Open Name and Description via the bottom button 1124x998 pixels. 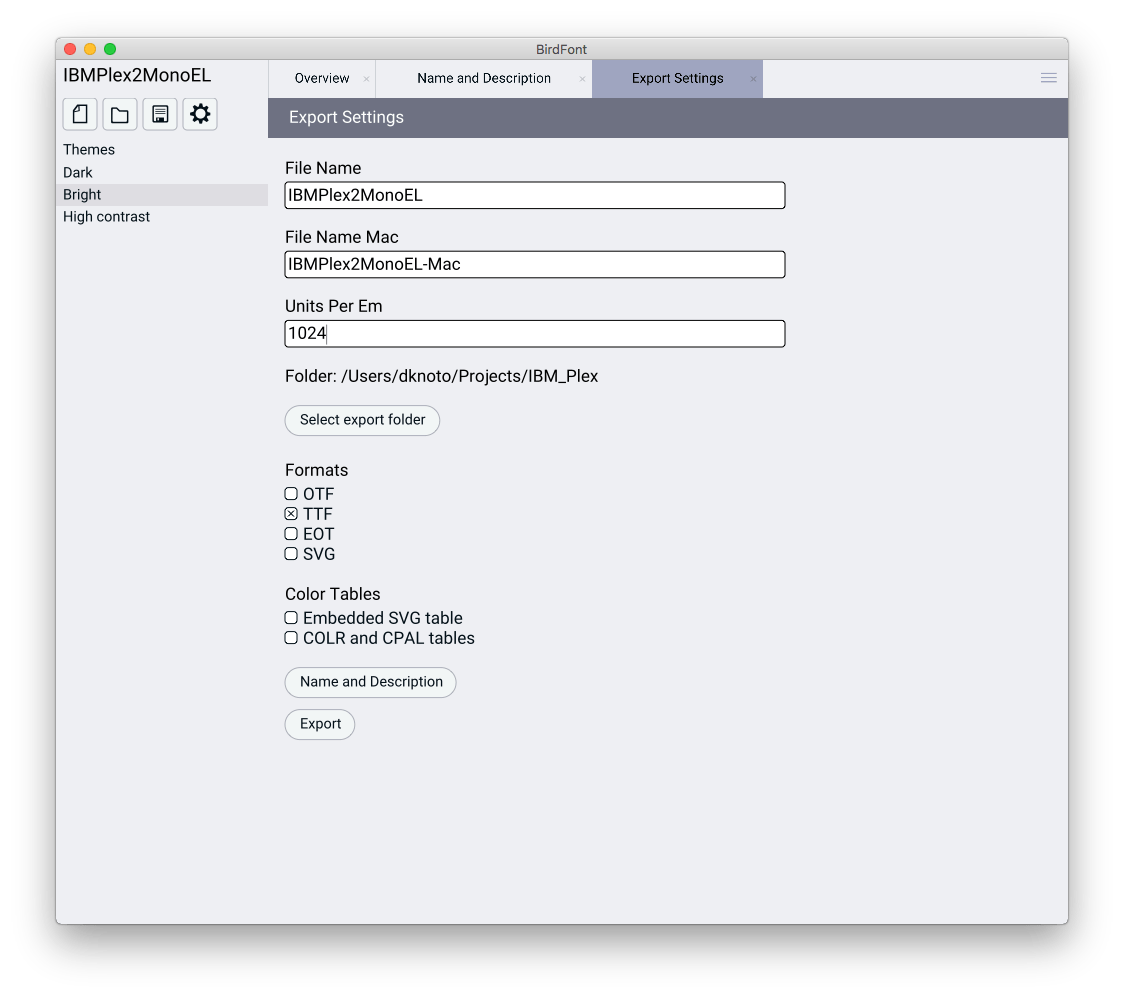tap(371, 682)
